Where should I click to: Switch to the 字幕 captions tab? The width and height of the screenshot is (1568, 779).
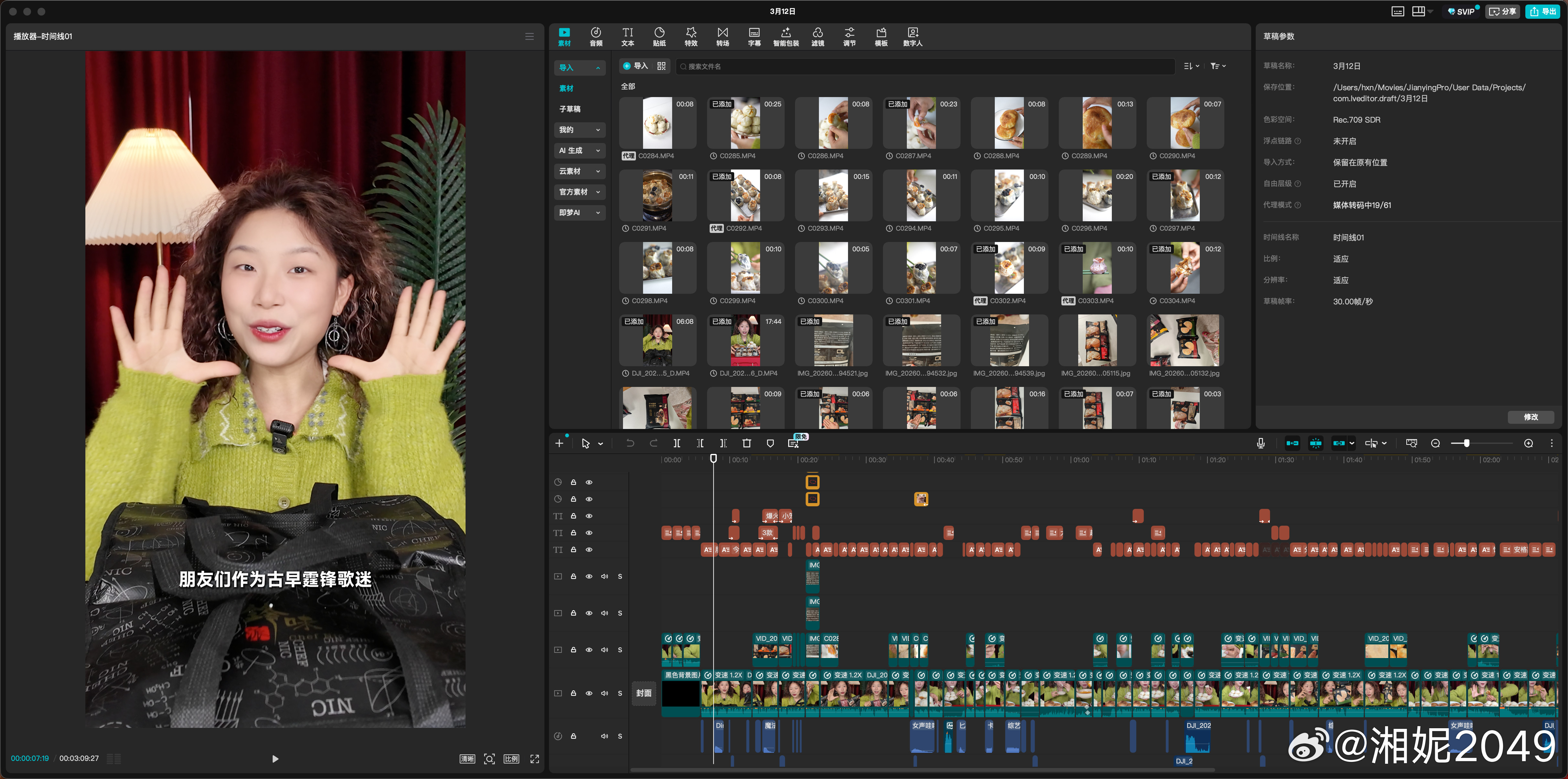click(754, 37)
